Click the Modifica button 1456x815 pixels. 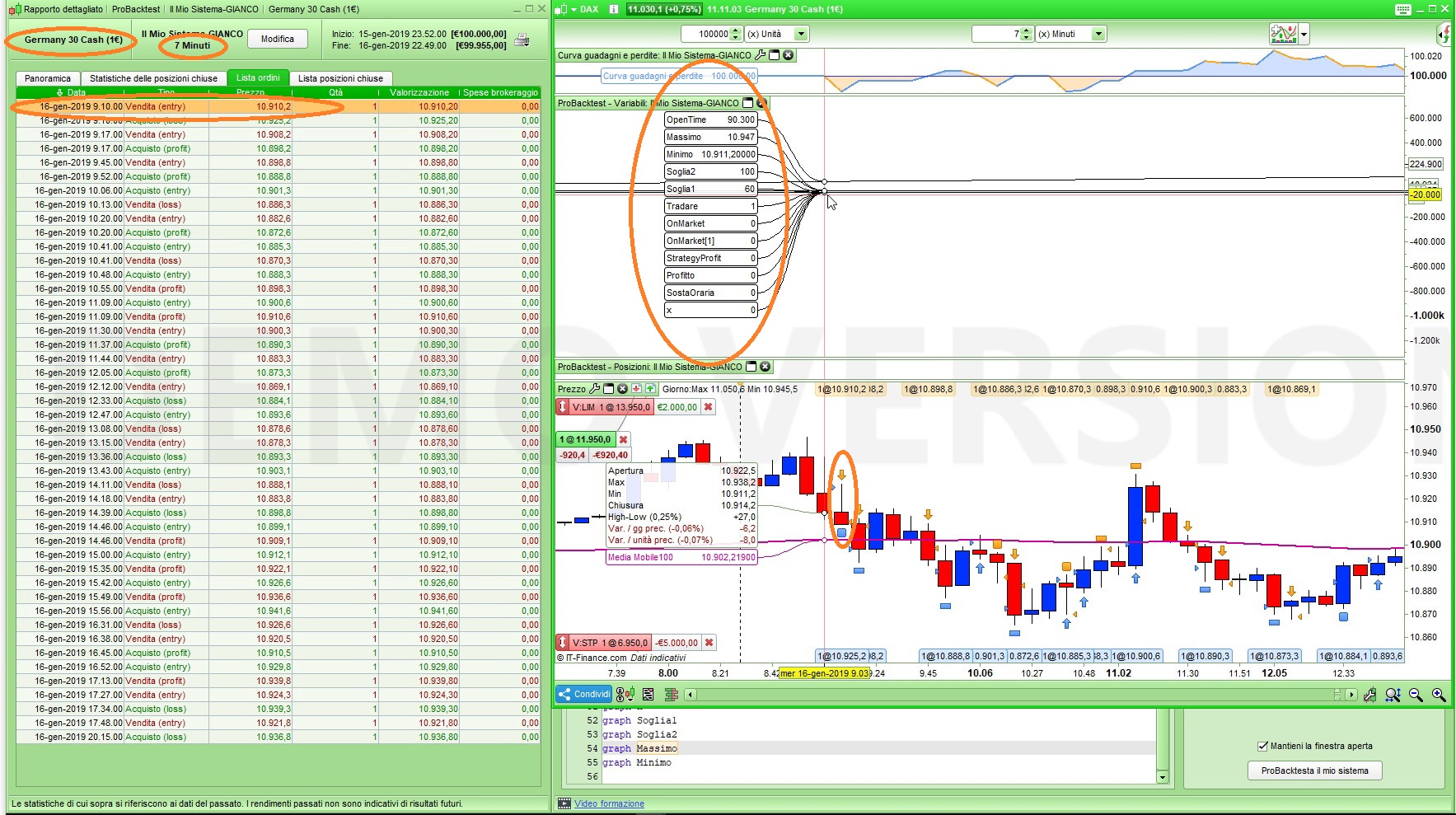[x=278, y=39]
